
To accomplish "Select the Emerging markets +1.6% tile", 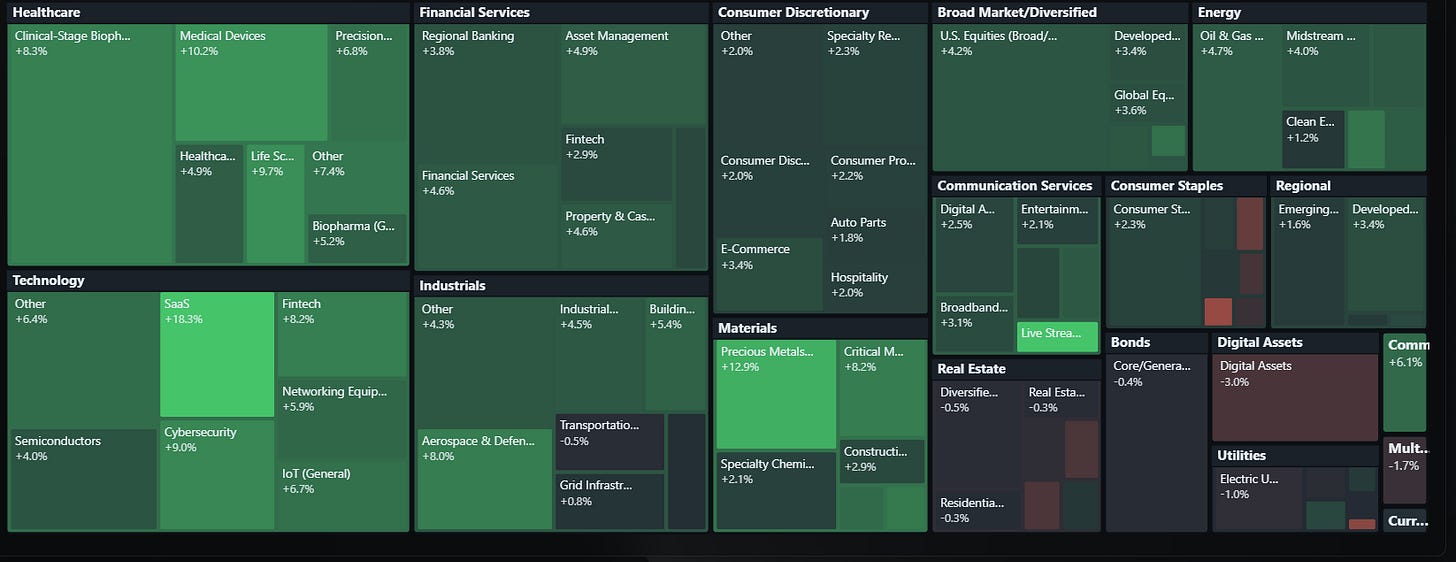I will 1308,262.
